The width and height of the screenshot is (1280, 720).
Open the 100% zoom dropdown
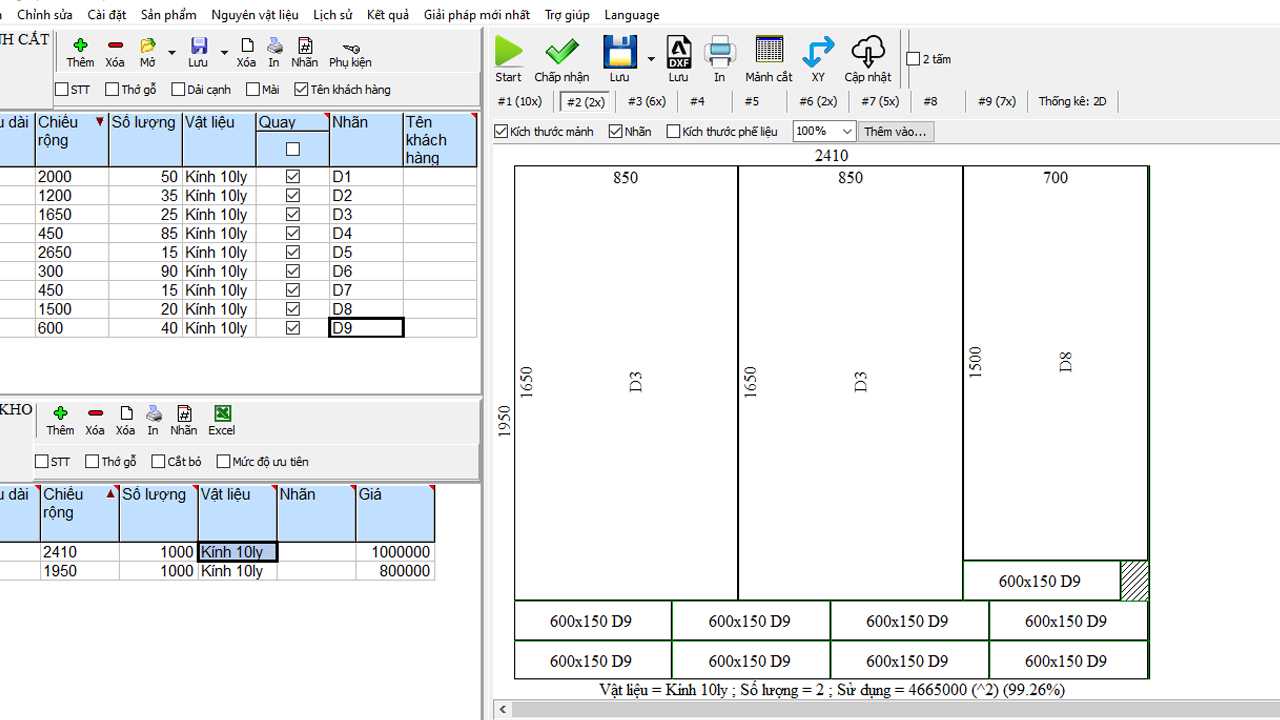tap(847, 132)
